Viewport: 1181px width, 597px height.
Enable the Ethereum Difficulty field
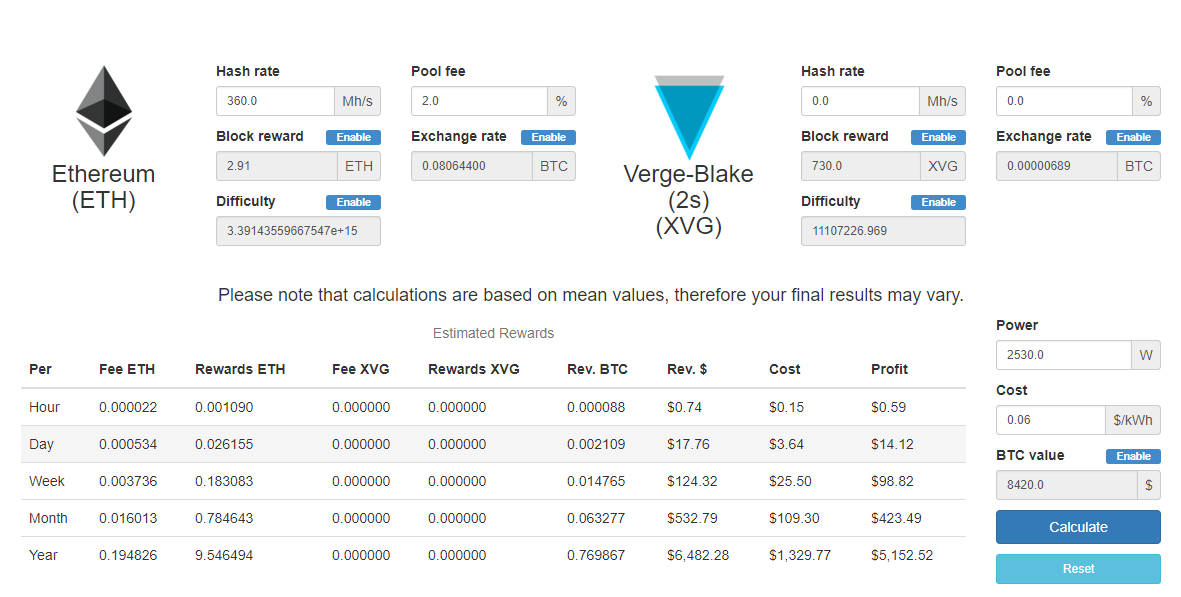pyautogui.click(x=353, y=203)
